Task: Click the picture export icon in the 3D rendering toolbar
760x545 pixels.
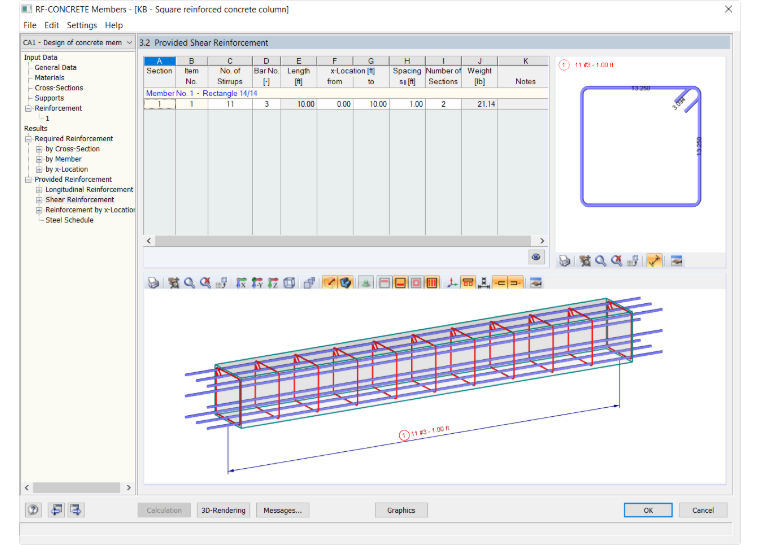Action: (536, 283)
